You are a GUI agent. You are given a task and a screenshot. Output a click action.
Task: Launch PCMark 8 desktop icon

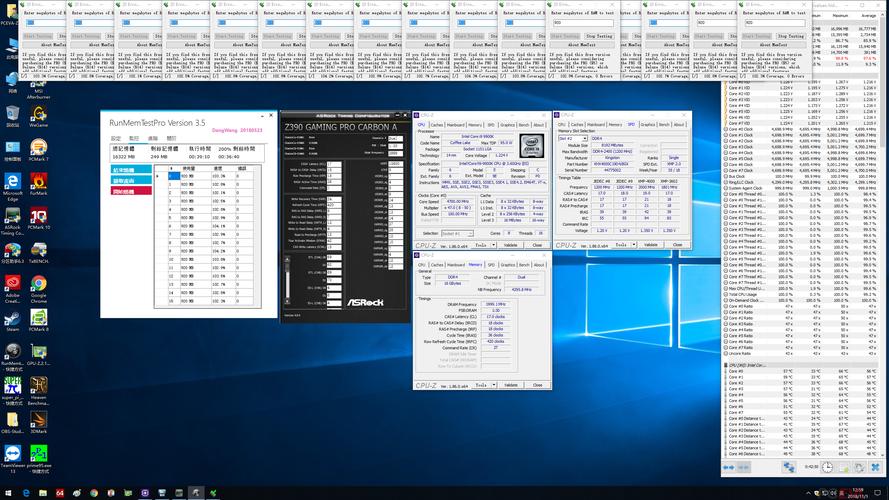(39, 320)
